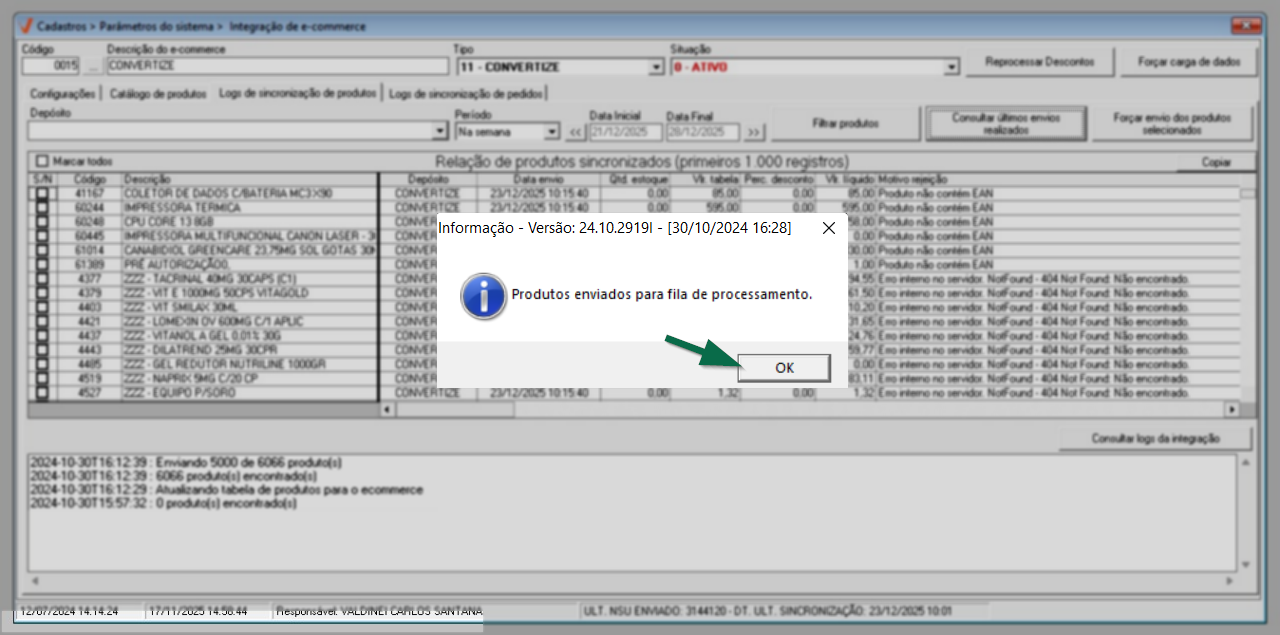Click the Descrição column header

pos(249,178)
